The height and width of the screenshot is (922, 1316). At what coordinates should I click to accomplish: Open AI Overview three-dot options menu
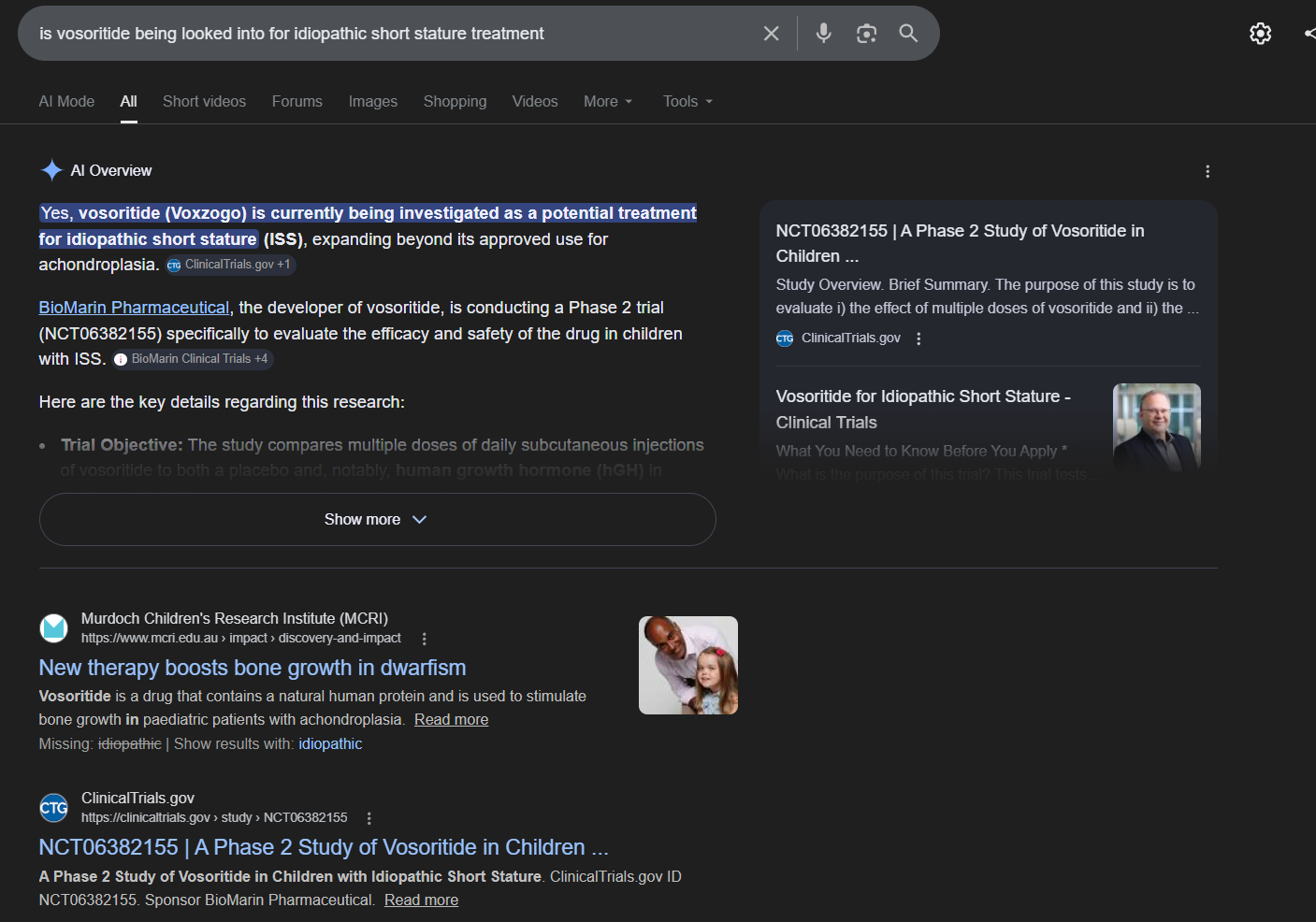(1207, 171)
